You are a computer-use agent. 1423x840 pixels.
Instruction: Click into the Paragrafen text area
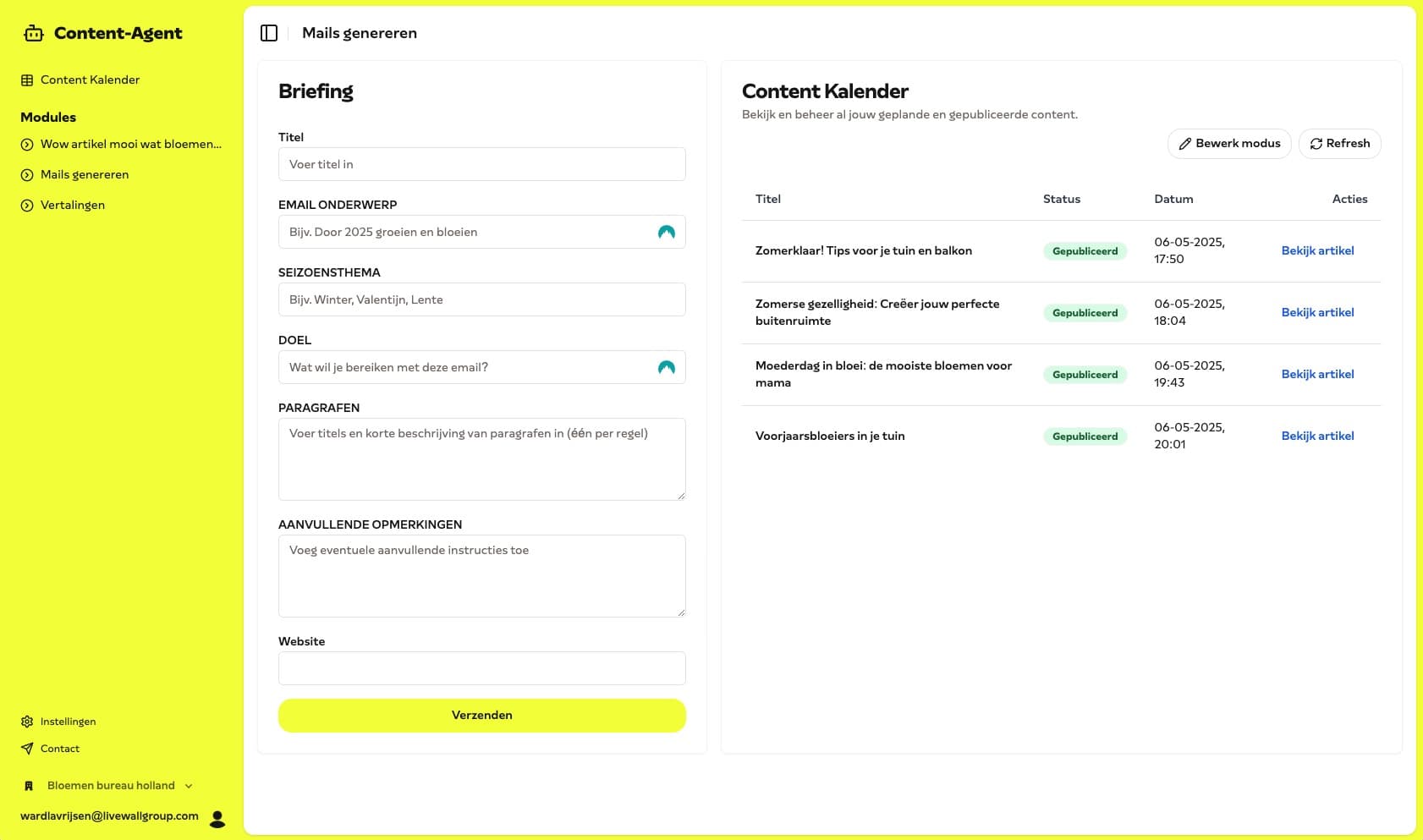(481, 458)
